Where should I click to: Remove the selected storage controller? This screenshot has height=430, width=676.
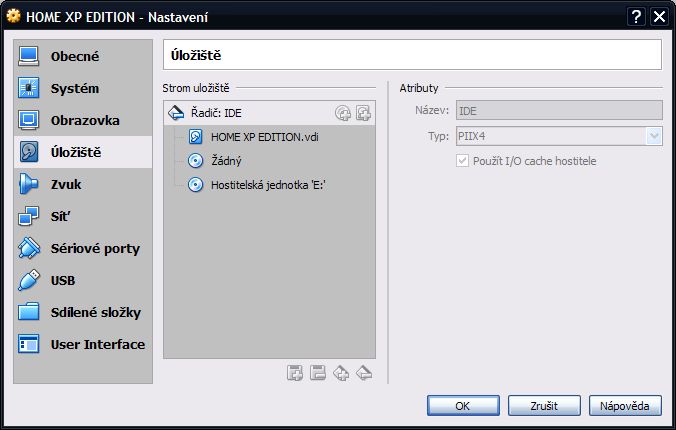[318, 373]
